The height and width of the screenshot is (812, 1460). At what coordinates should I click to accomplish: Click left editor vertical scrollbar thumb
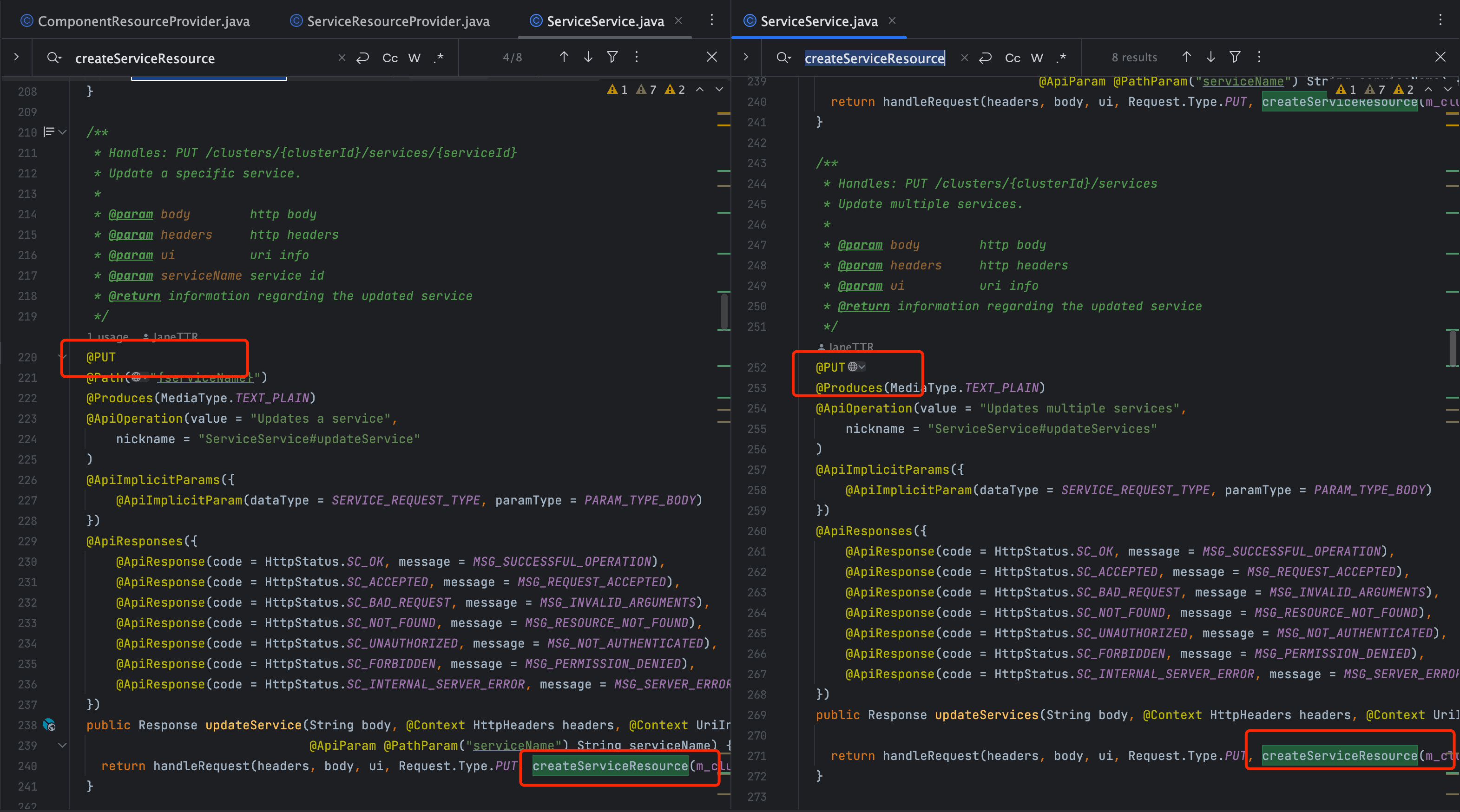tap(724, 311)
